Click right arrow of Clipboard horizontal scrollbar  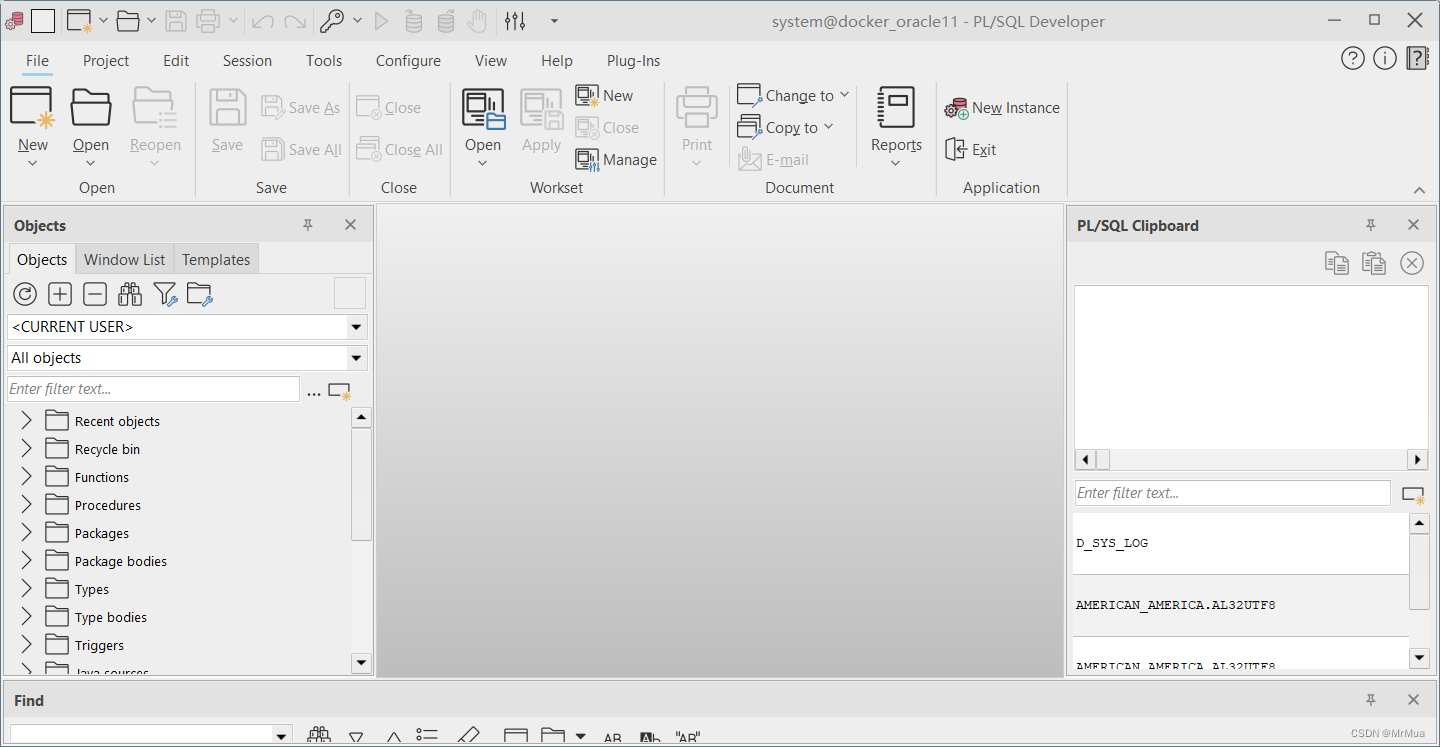(1417, 460)
